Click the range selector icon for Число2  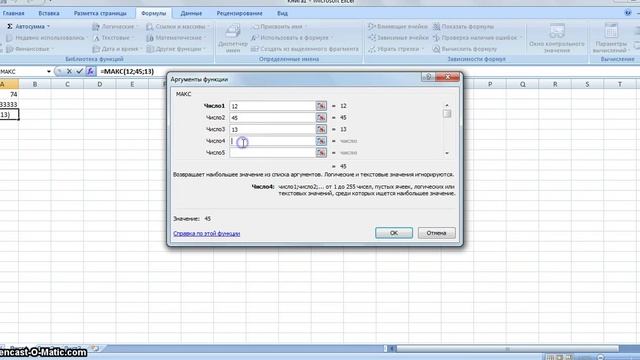coord(321,118)
